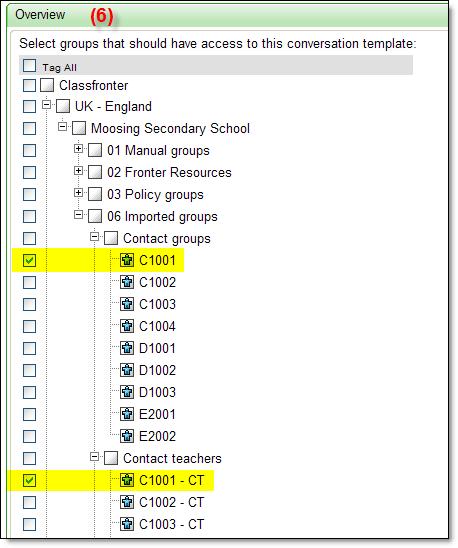The height and width of the screenshot is (548, 458).
Task: Click the E2001 group label
Action: tap(157, 414)
